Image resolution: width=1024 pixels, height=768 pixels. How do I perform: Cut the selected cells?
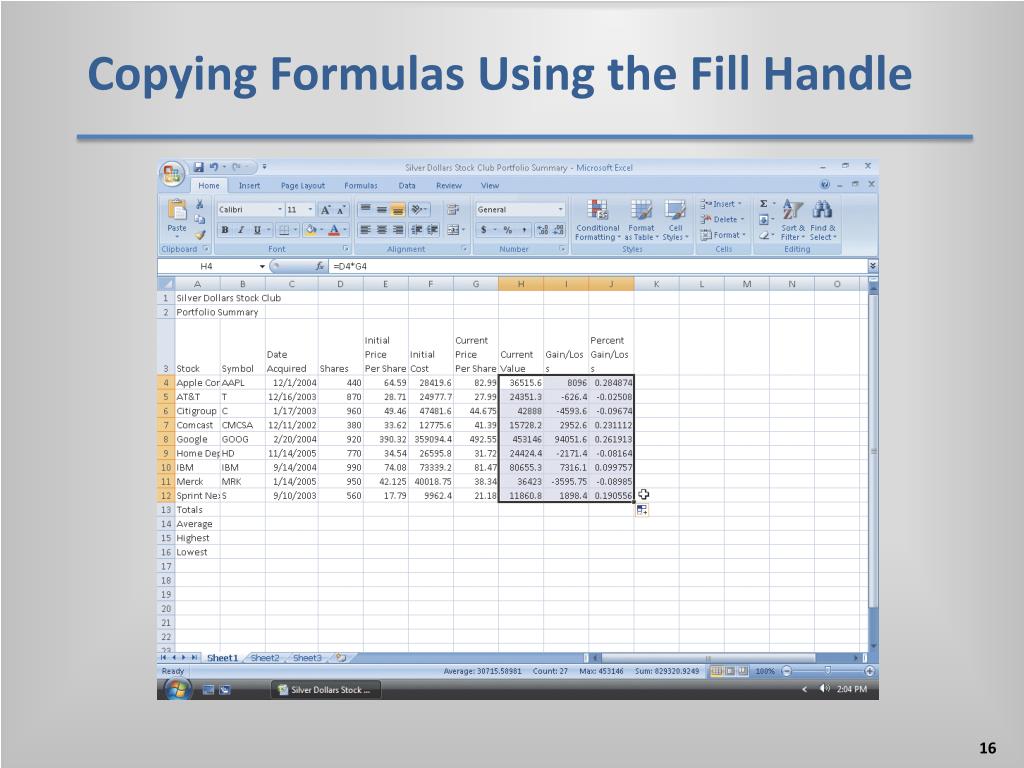point(200,205)
